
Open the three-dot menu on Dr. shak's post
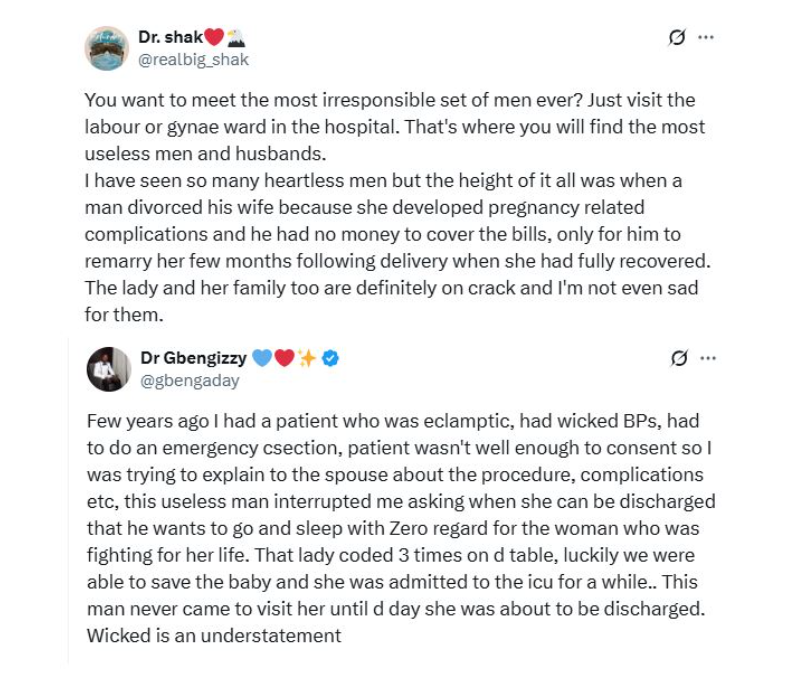tap(706, 38)
